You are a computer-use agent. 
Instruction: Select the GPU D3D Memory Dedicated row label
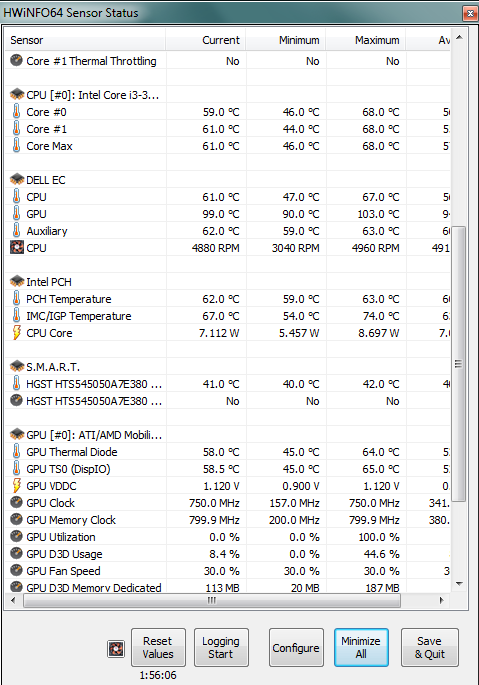(x=94, y=587)
